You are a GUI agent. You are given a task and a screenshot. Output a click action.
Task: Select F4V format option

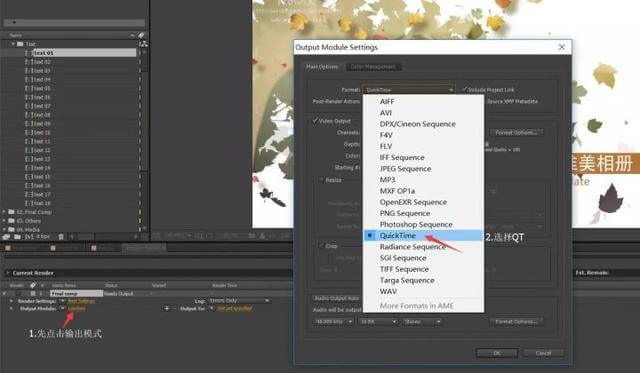pyautogui.click(x=386, y=135)
